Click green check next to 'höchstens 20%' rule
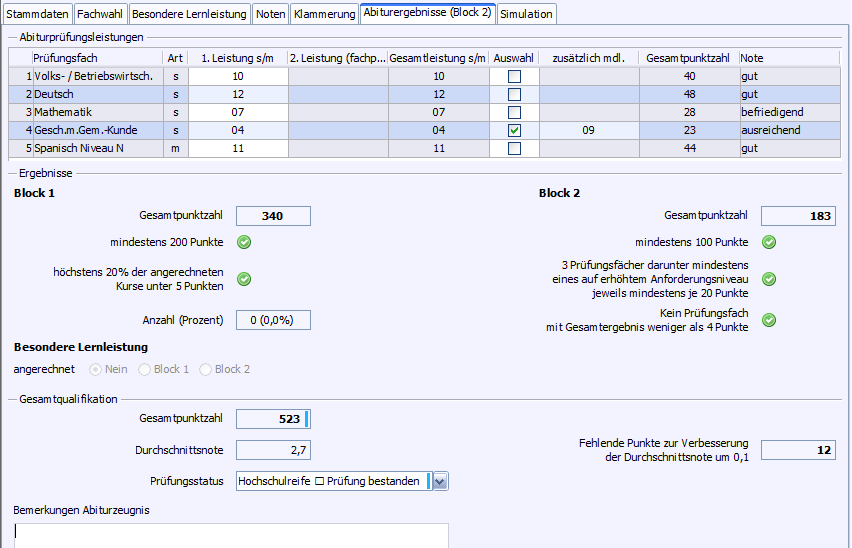852x548 pixels. tap(244, 279)
